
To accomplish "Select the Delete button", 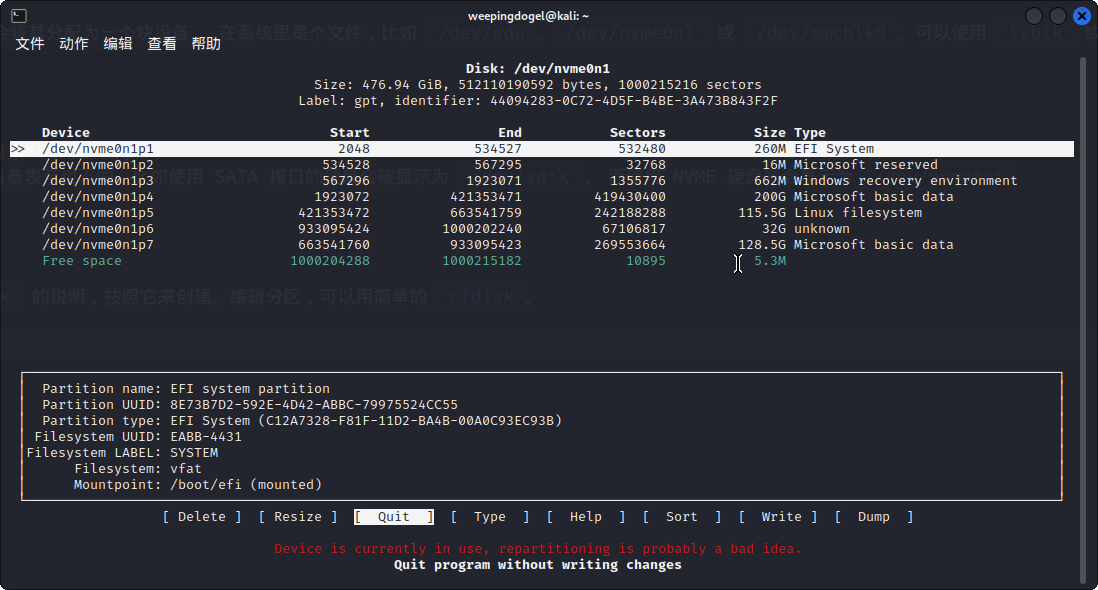I will coord(202,517).
